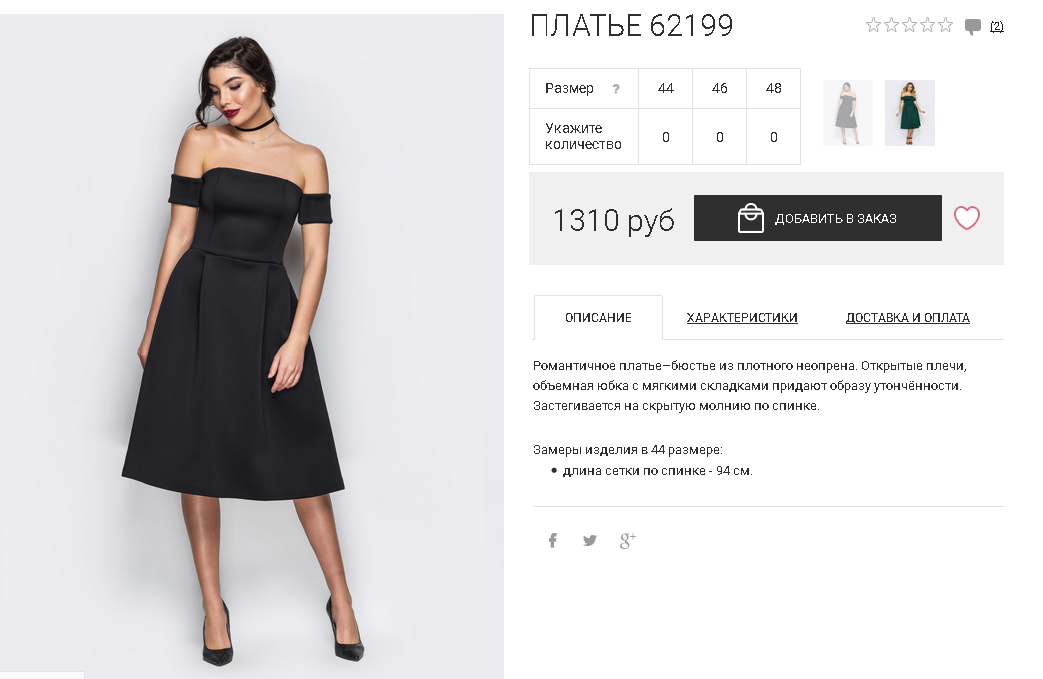Open the Описание tab
Viewport: 1043px width, 679px height.
(x=598, y=318)
